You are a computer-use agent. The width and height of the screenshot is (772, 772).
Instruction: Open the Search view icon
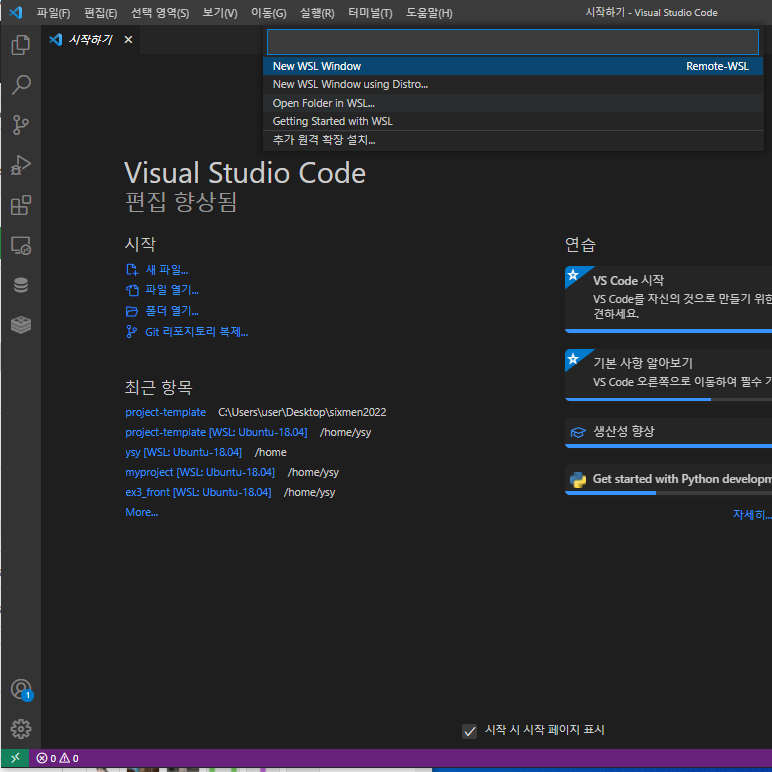pos(21,85)
